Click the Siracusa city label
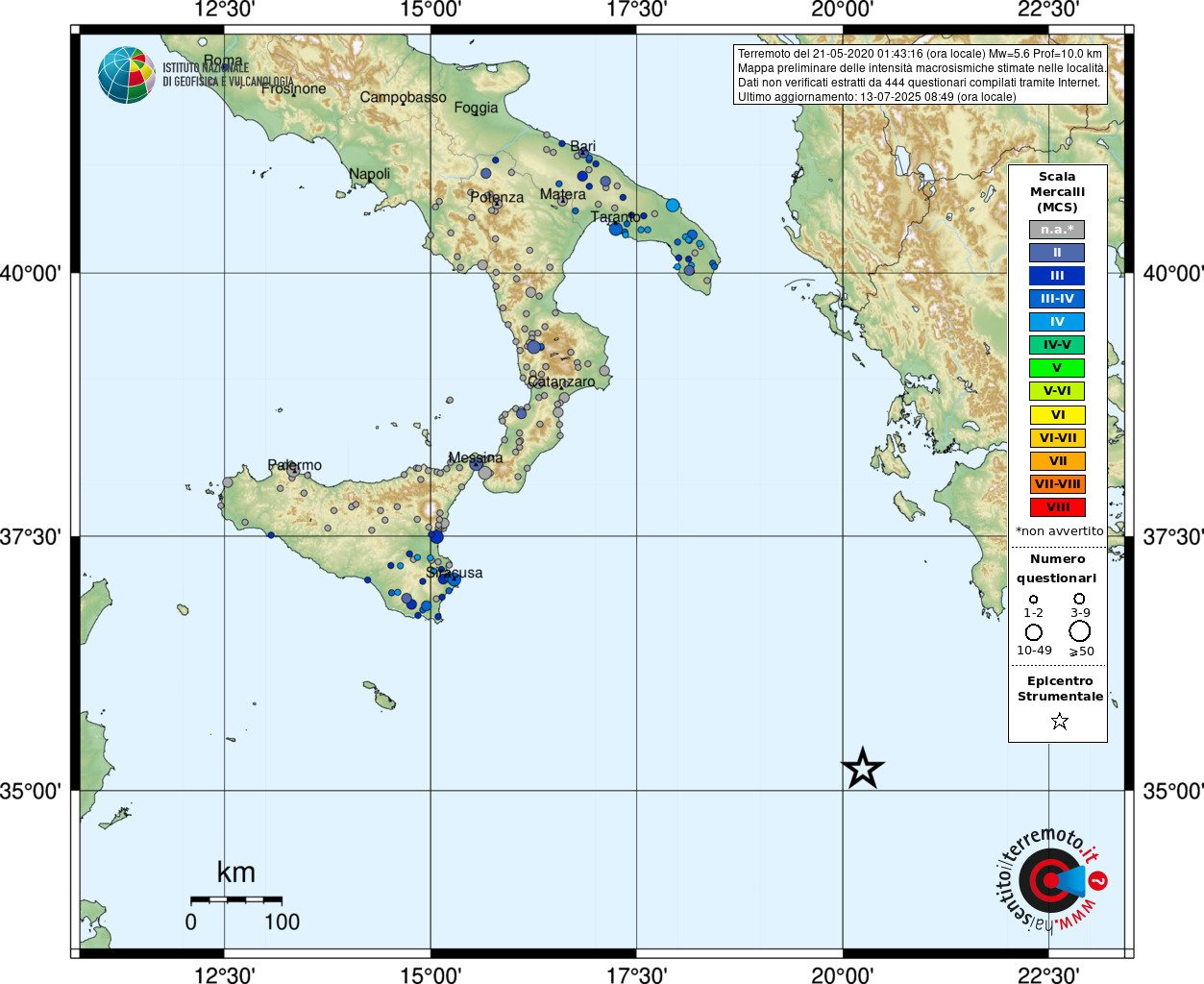1204x984 pixels. click(455, 573)
